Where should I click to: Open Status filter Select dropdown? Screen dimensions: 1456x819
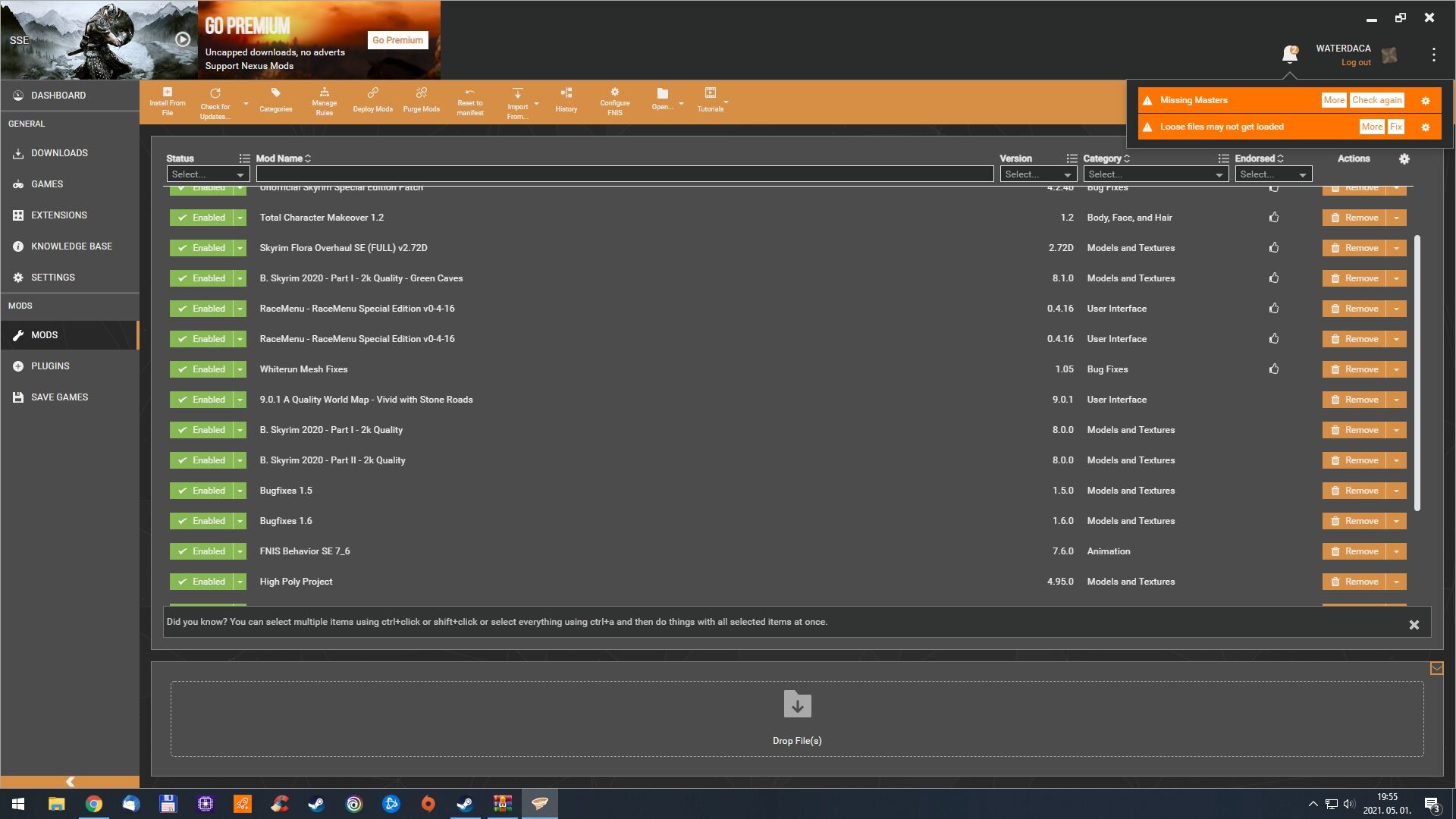coord(208,174)
